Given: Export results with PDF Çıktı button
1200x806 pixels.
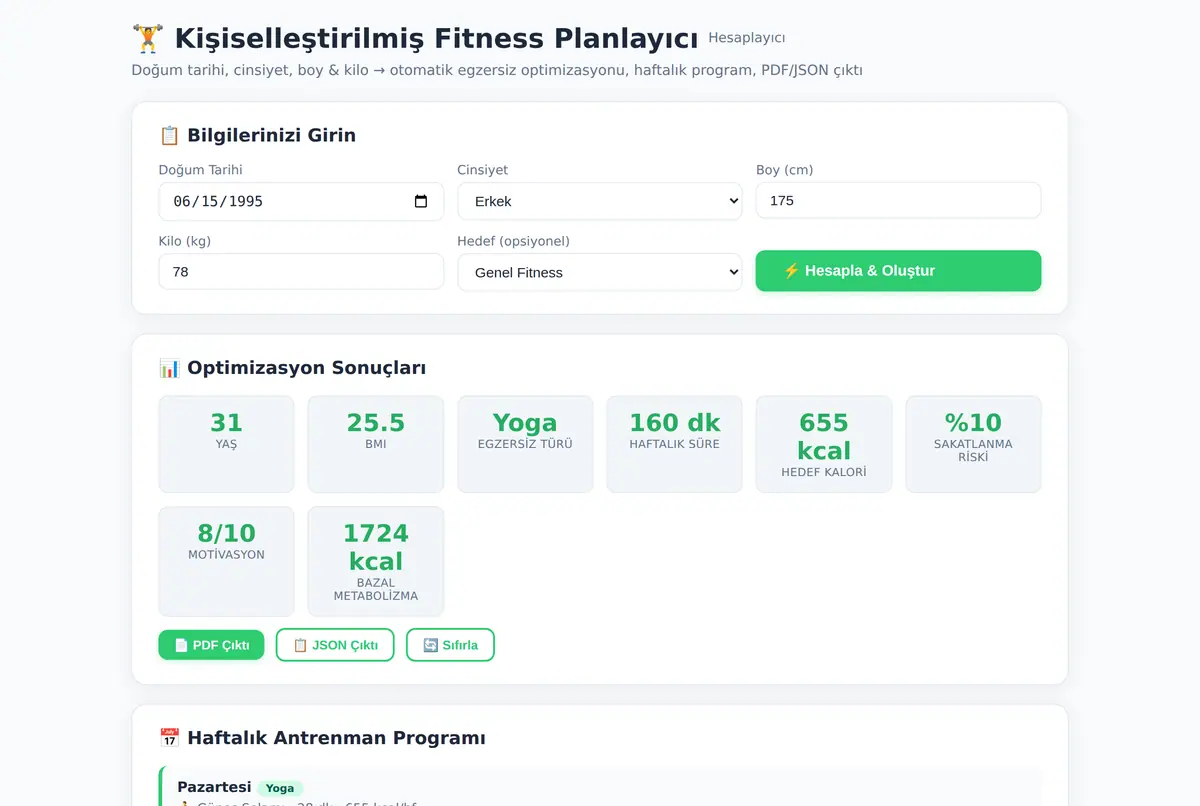Looking at the screenshot, I should pos(211,645).
